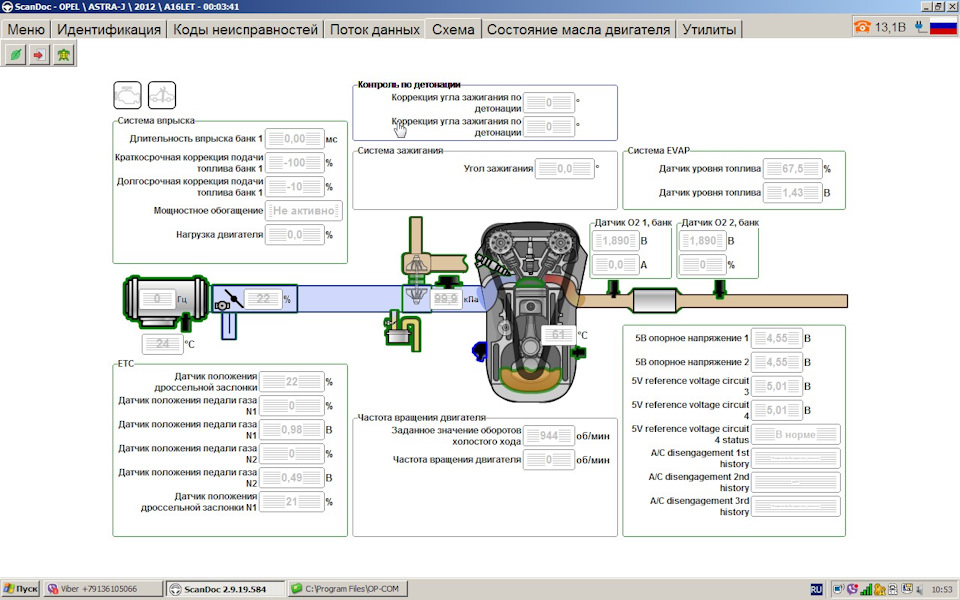960x600 pixels.
Task: Click the Мощностное обогащение Не активно field
Action: [304, 211]
